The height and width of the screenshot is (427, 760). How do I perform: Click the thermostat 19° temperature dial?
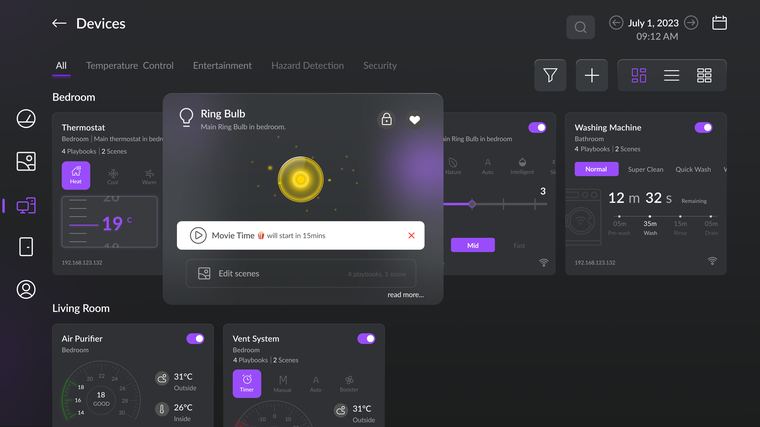(110, 222)
